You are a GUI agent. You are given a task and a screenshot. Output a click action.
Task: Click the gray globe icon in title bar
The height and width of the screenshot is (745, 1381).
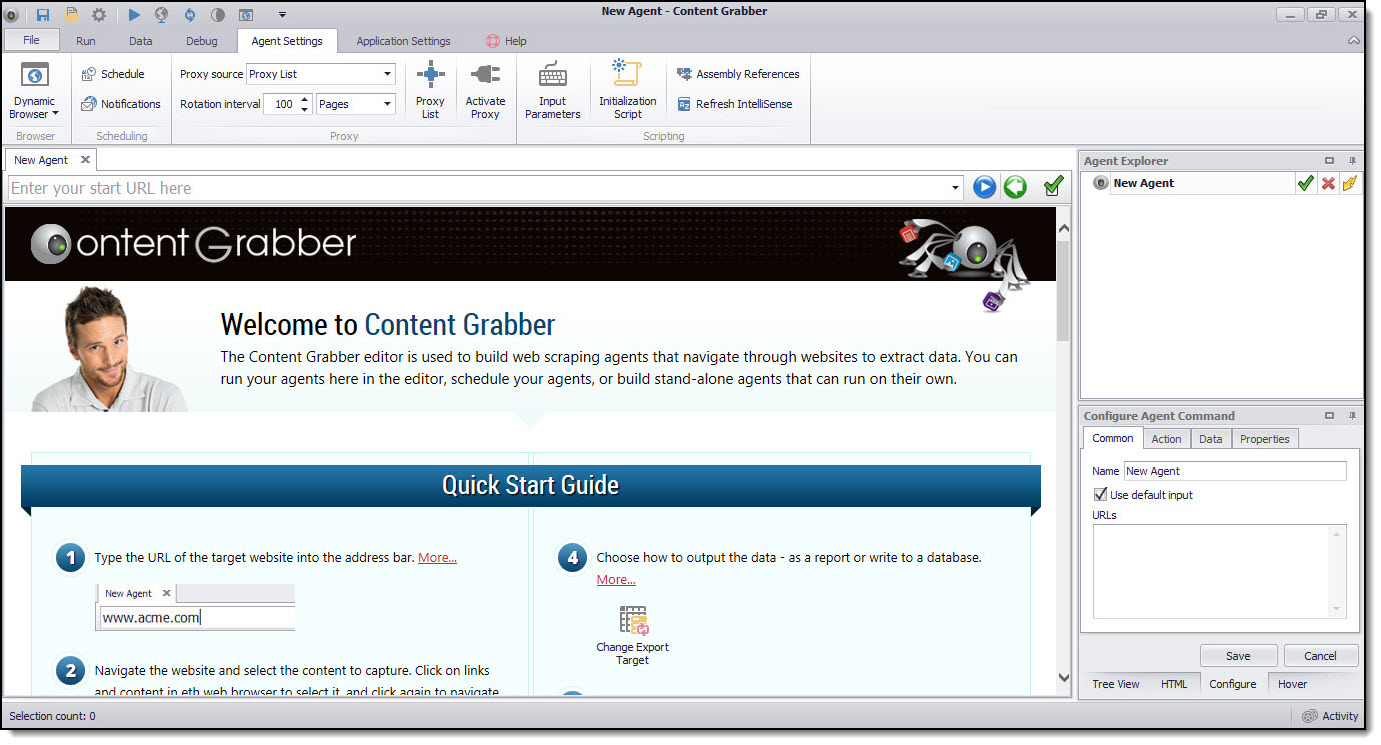coord(161,14)
